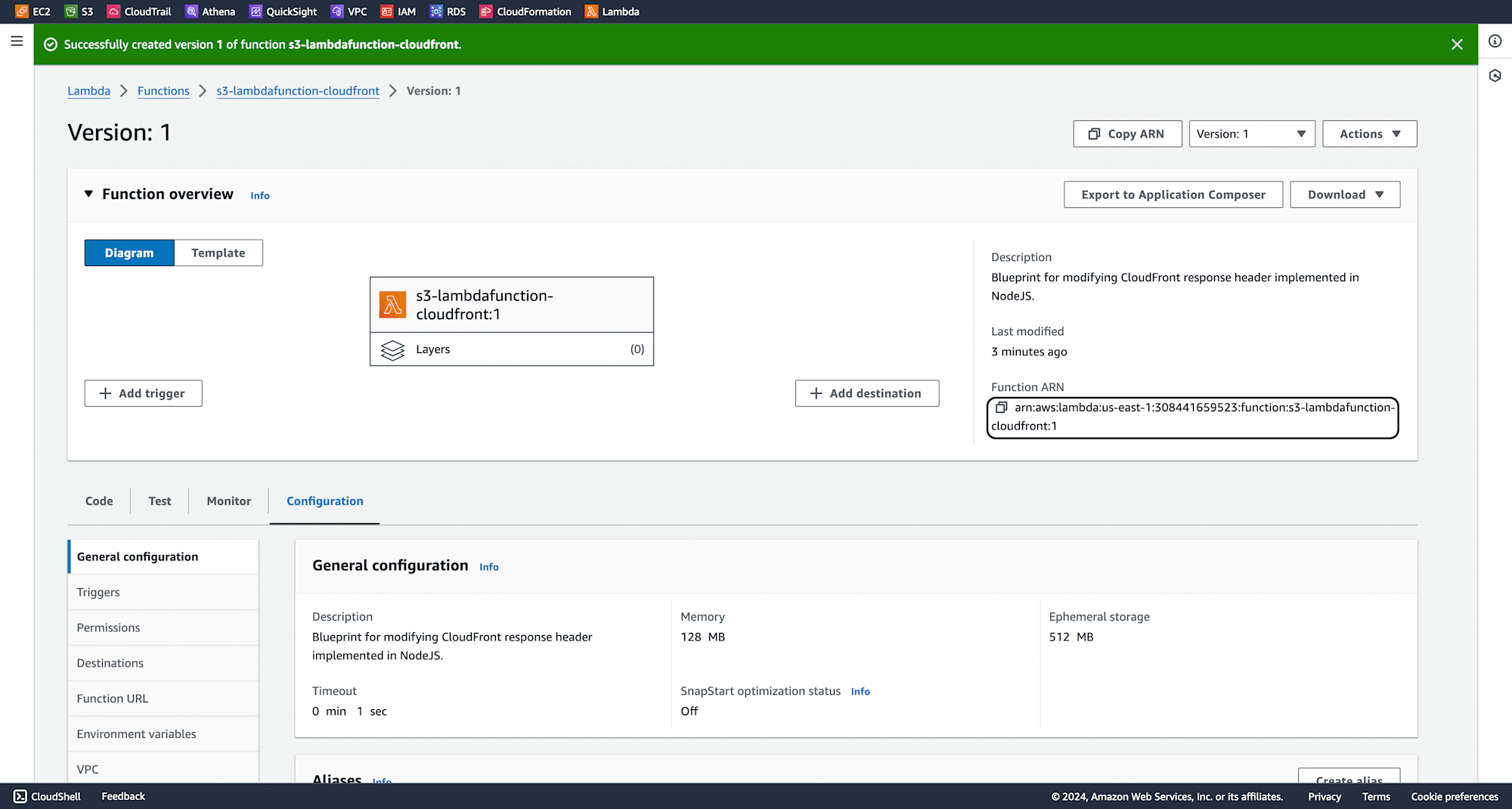Open the Lambda shortcut icon in top bar
This screenshot has width=1512, height=809.
(591, 11)
